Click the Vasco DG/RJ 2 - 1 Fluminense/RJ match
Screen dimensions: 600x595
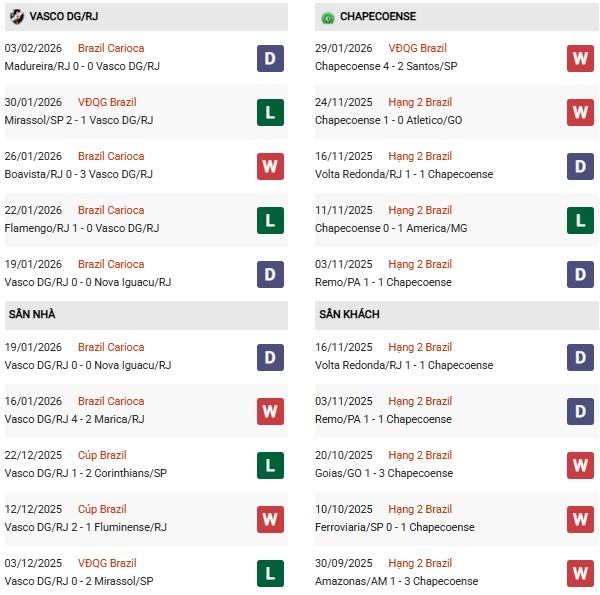(x=88, y=527)
